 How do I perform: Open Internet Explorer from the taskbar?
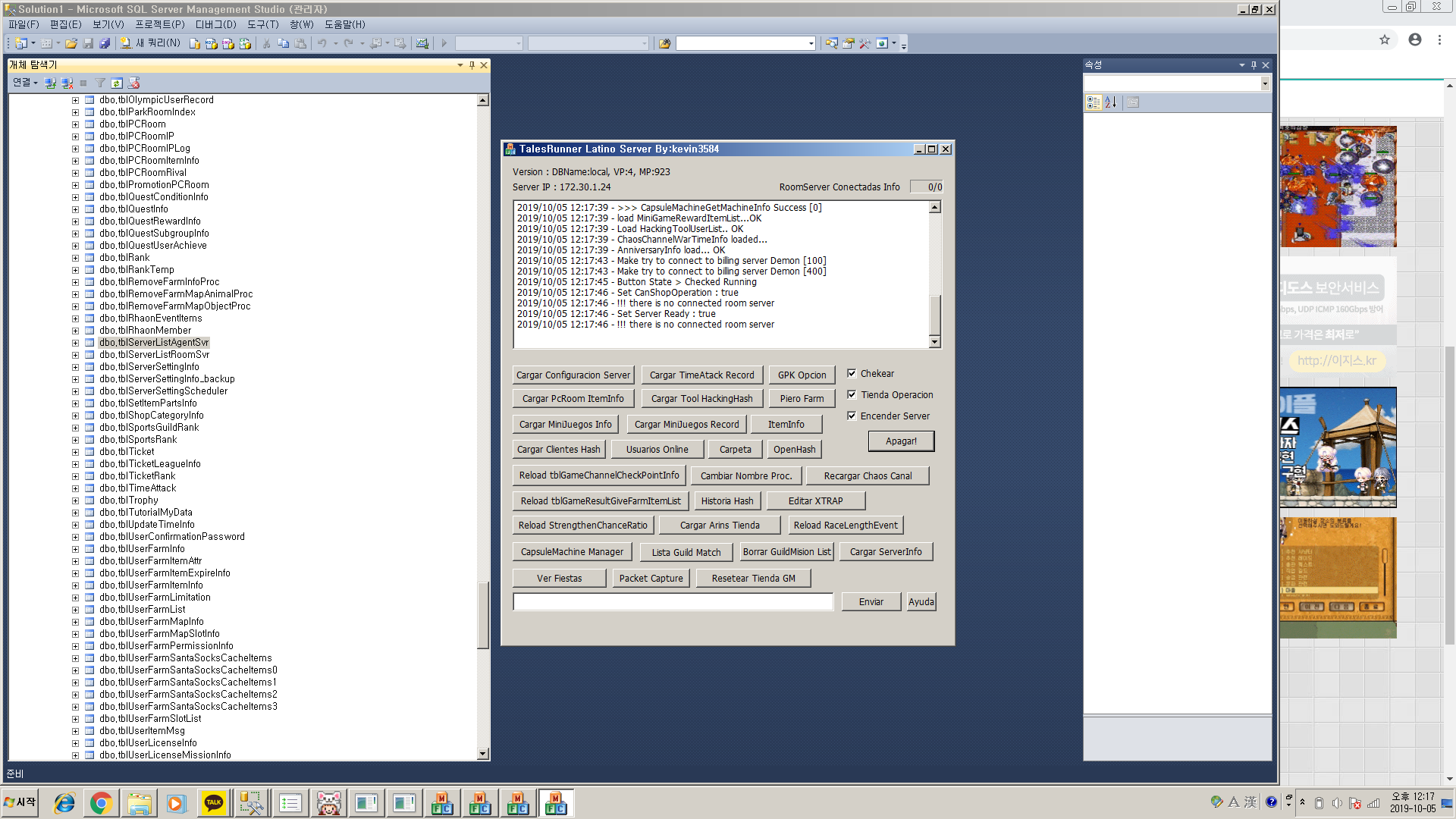(x=64, y=803)
